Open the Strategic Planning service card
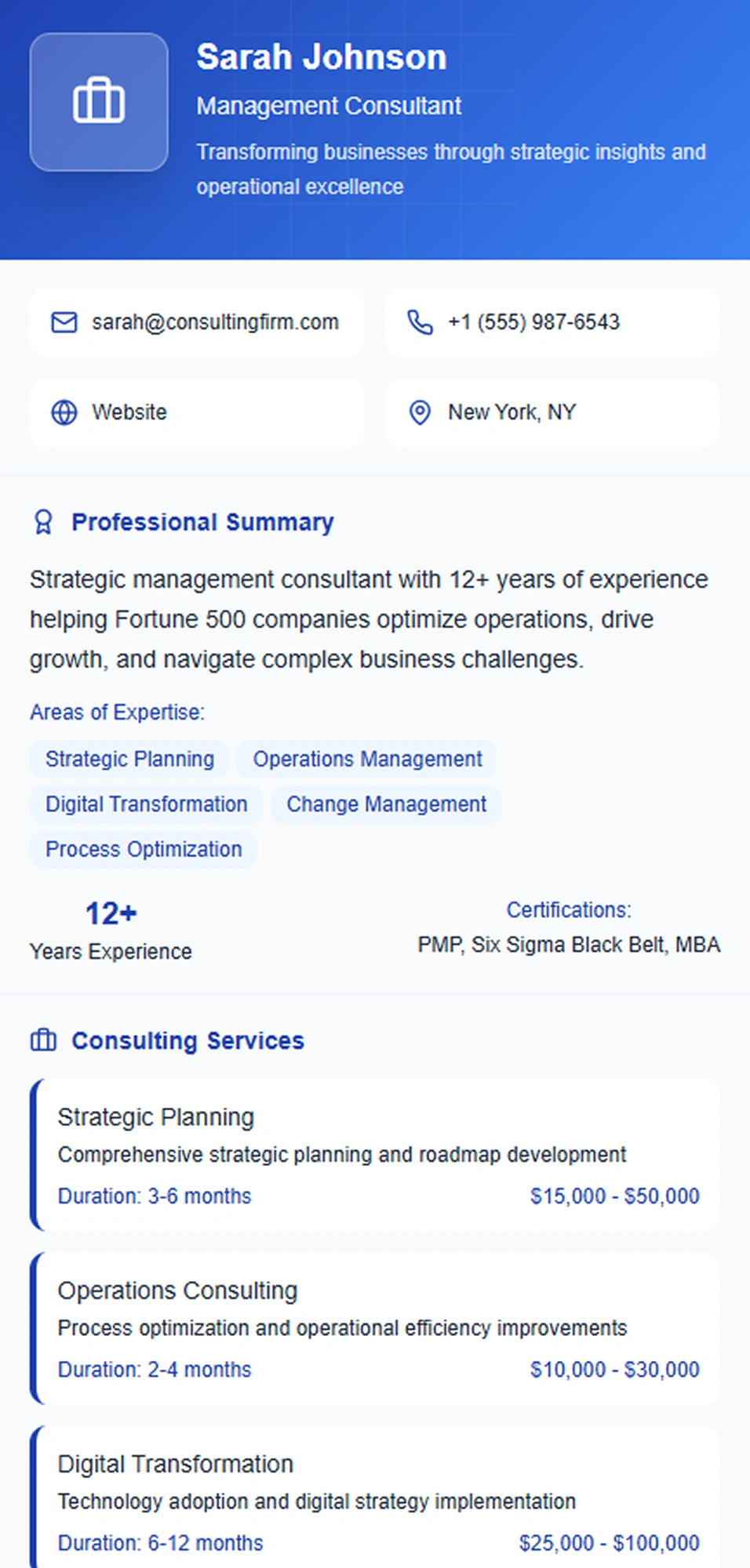The width and height of the screenshot is (750, 1568). pyautogui.click(x=375, y=1154)
